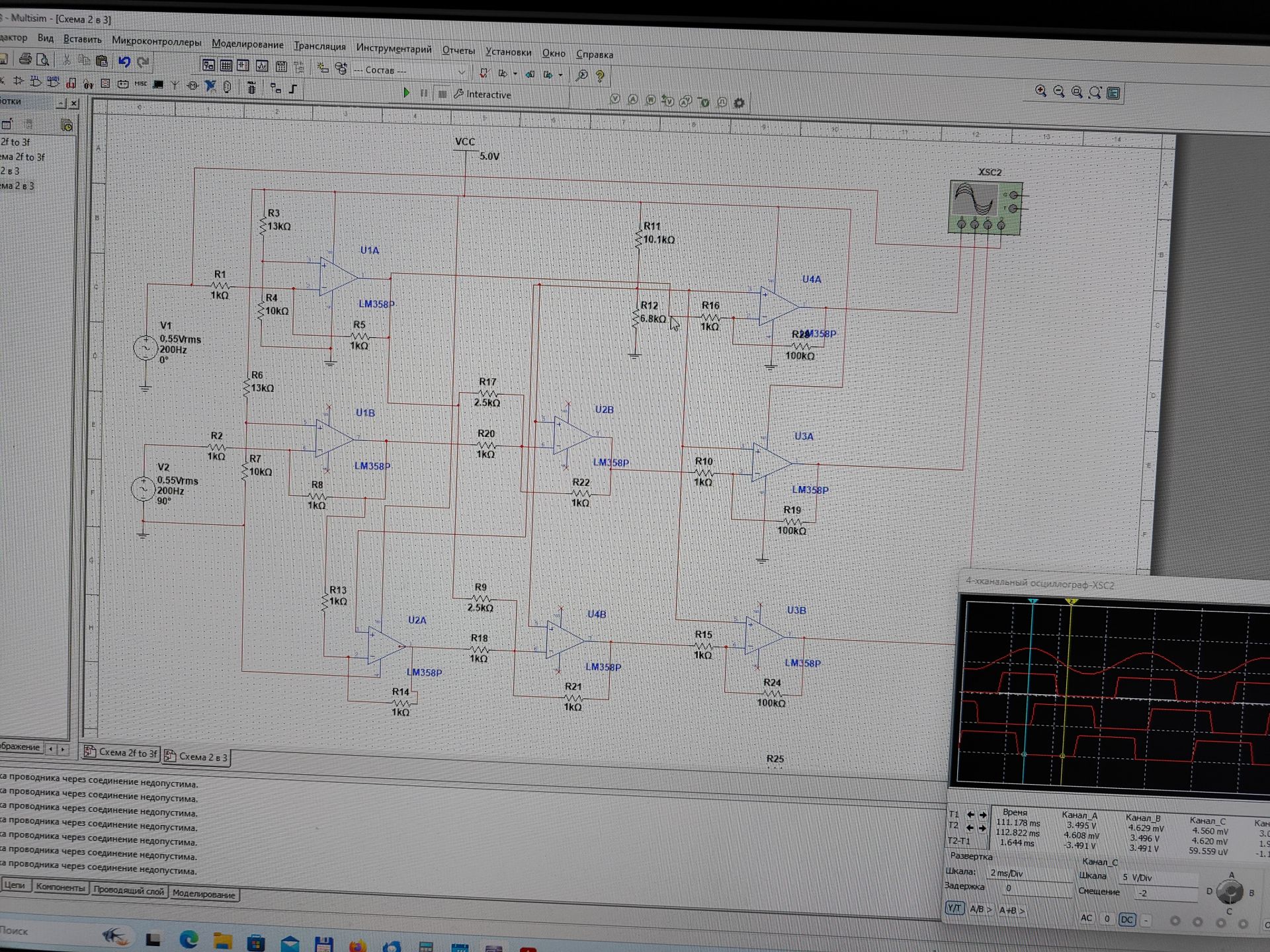Enable Y/T display mode
The height and width of the screenshot is (952, 1270).
click(x=954, y=908)
